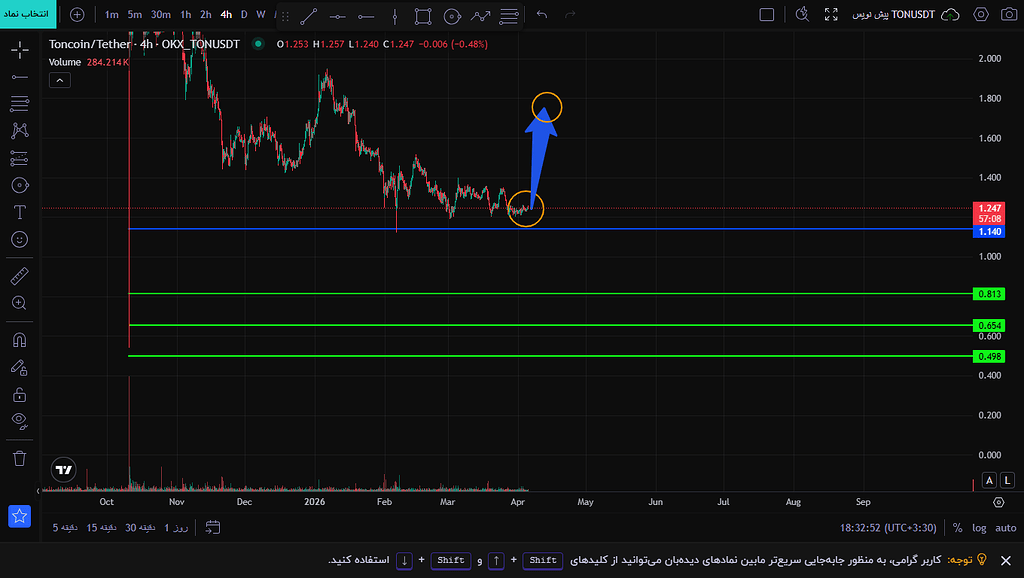Switch to 1h timeframe
Image resolution: width=1024 pixels, height=578 pixels.
[x=185, y=14]
